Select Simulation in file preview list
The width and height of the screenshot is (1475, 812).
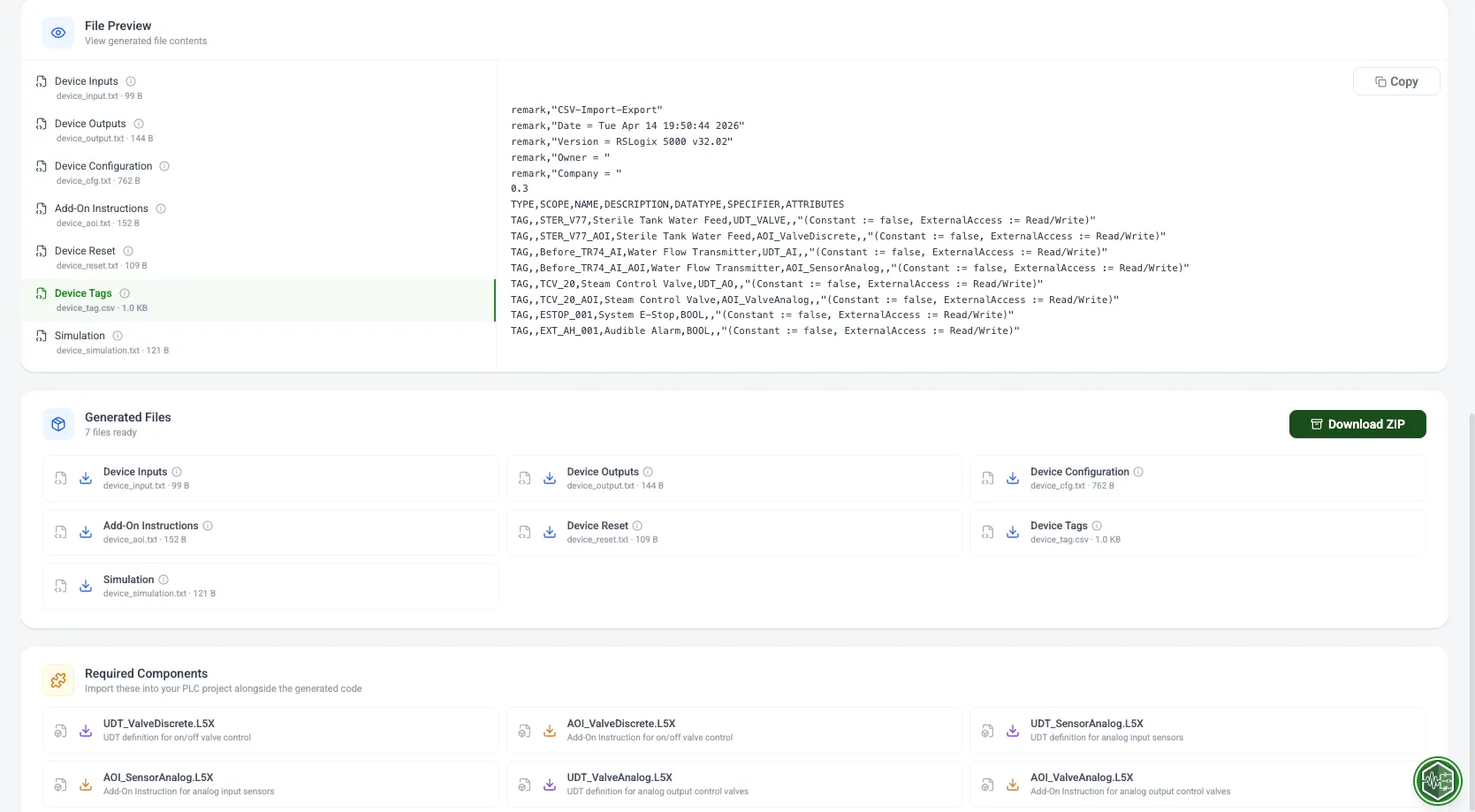pos(258,343)
